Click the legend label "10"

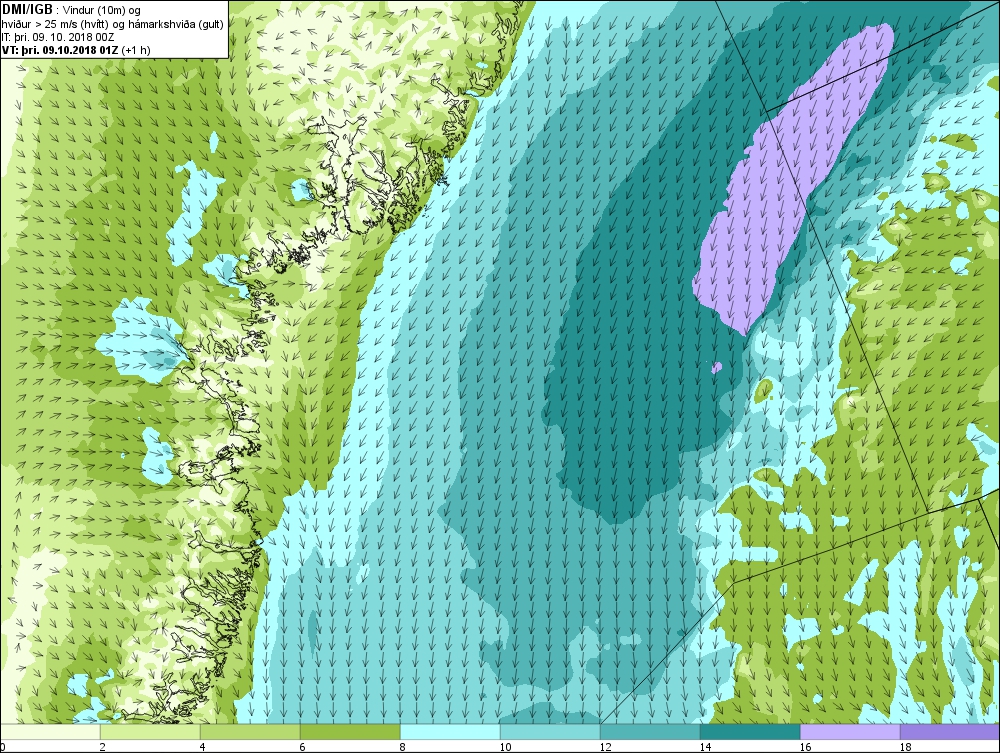point(505,747)
